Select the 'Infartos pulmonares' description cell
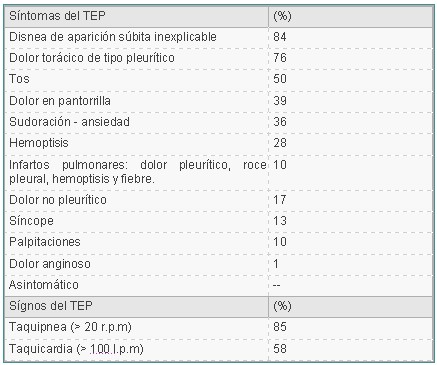 coord(138,172)
